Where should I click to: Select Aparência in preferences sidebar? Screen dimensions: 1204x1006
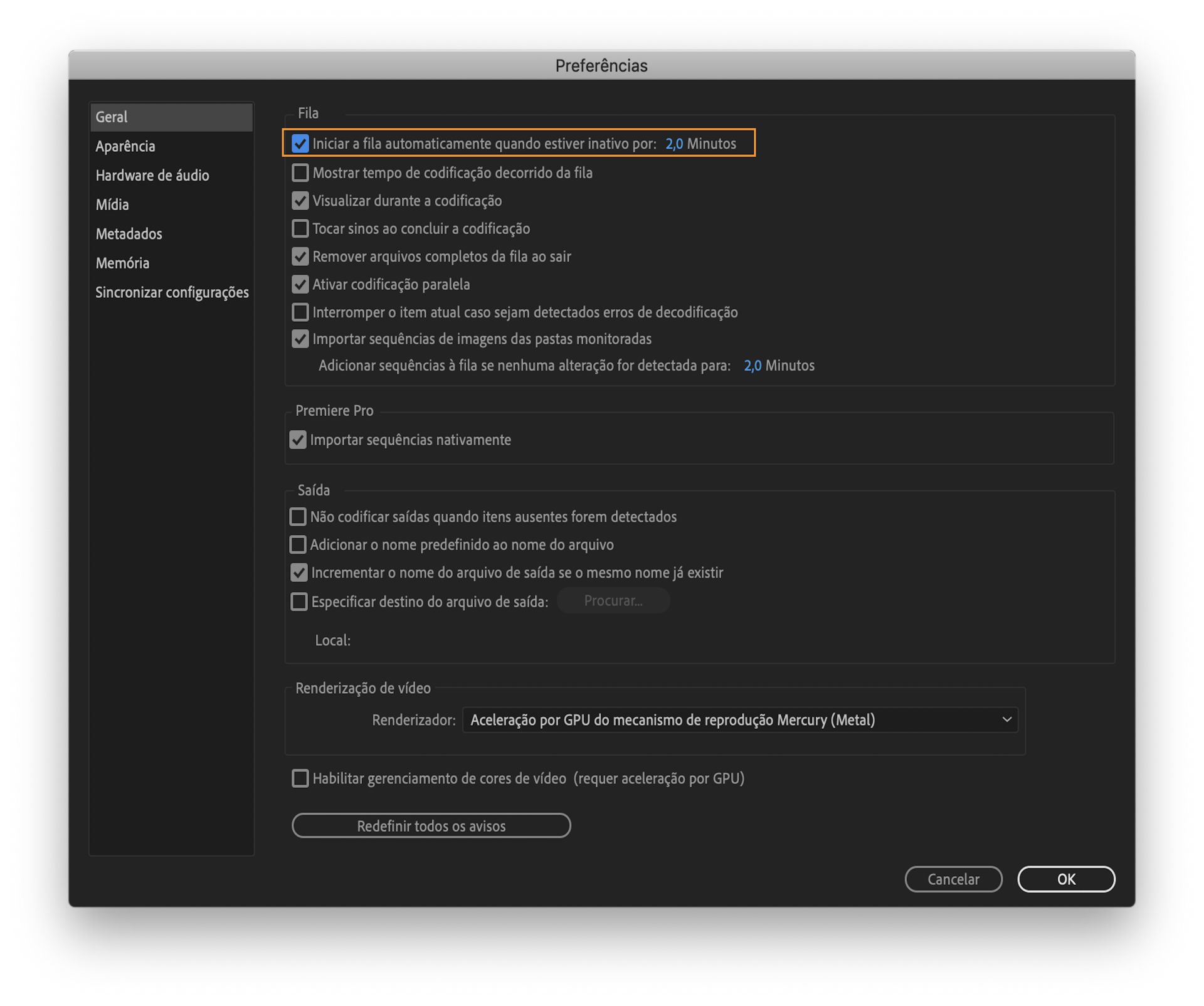coord(125,146)
